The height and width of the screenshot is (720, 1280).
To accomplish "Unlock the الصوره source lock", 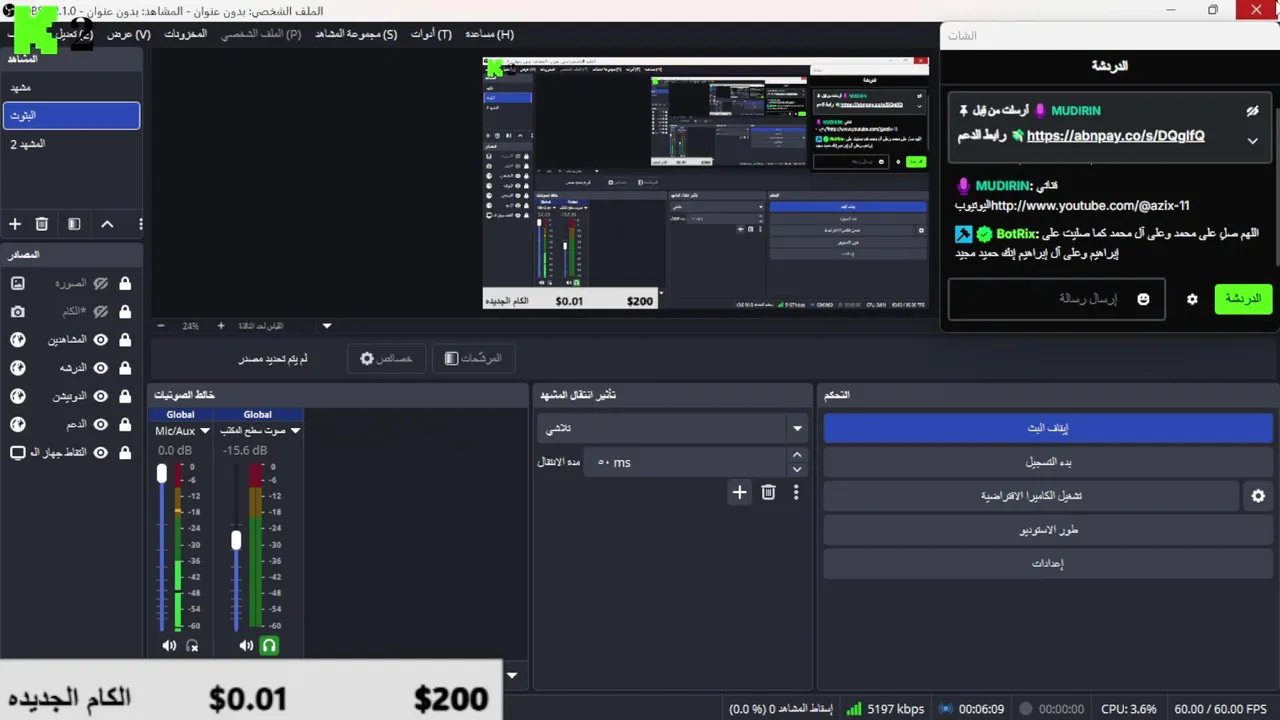I will point(125,284).
